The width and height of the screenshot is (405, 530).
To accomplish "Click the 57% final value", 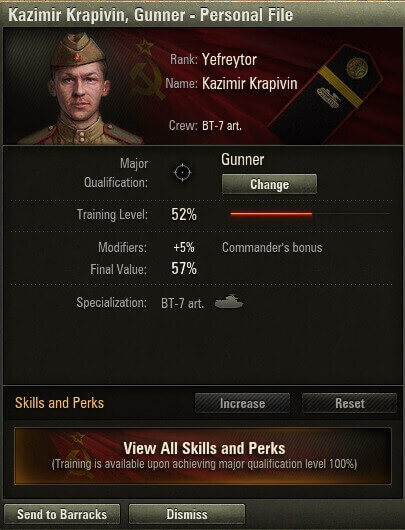I will pyautogui.click(x=184, y=269).
